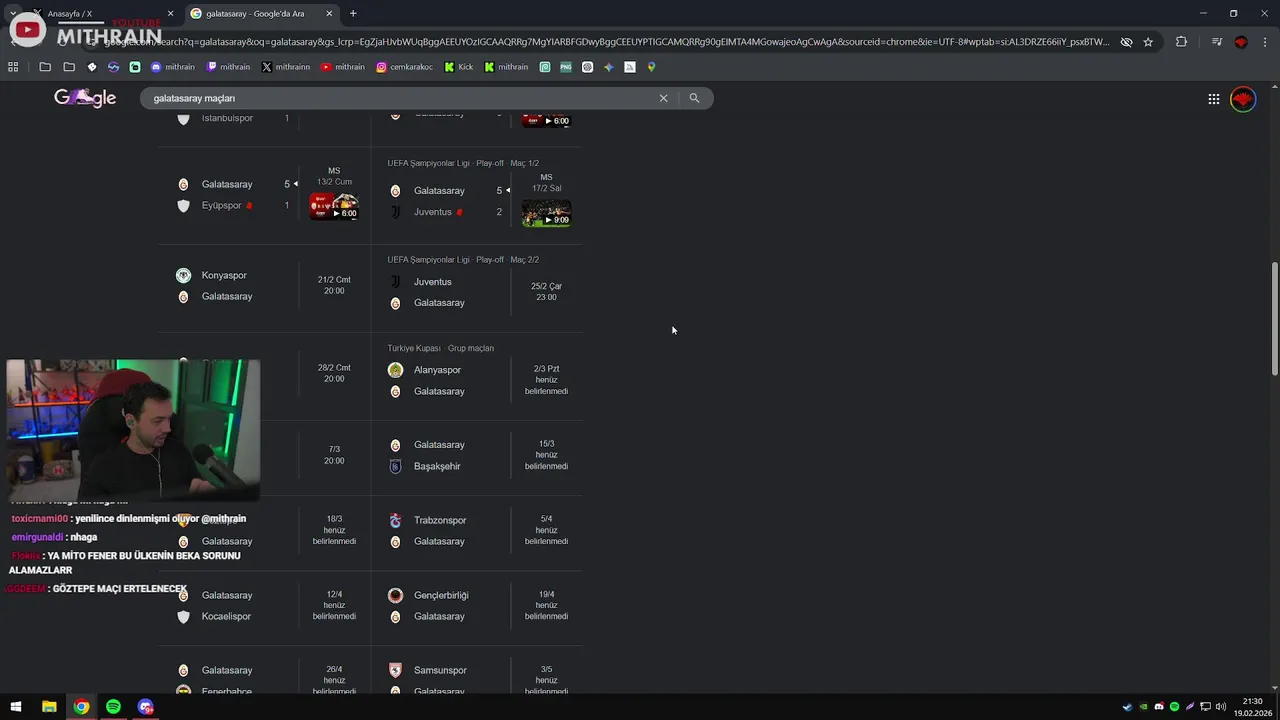Open the Google Maps bookmark icon
Screen dimensions: 1280x720
(651, 67)
